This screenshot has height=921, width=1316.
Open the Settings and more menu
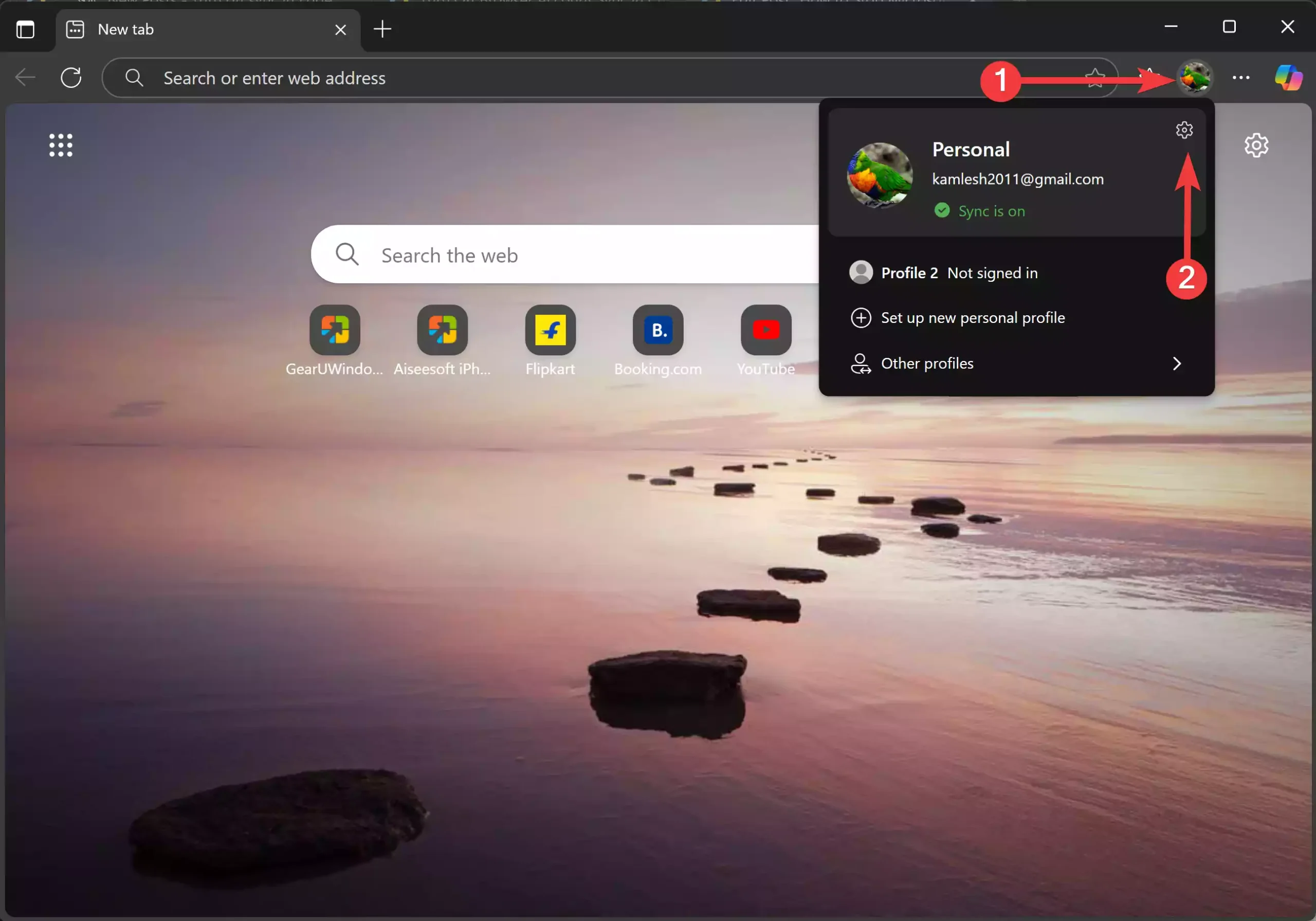tap(1241, 78)
